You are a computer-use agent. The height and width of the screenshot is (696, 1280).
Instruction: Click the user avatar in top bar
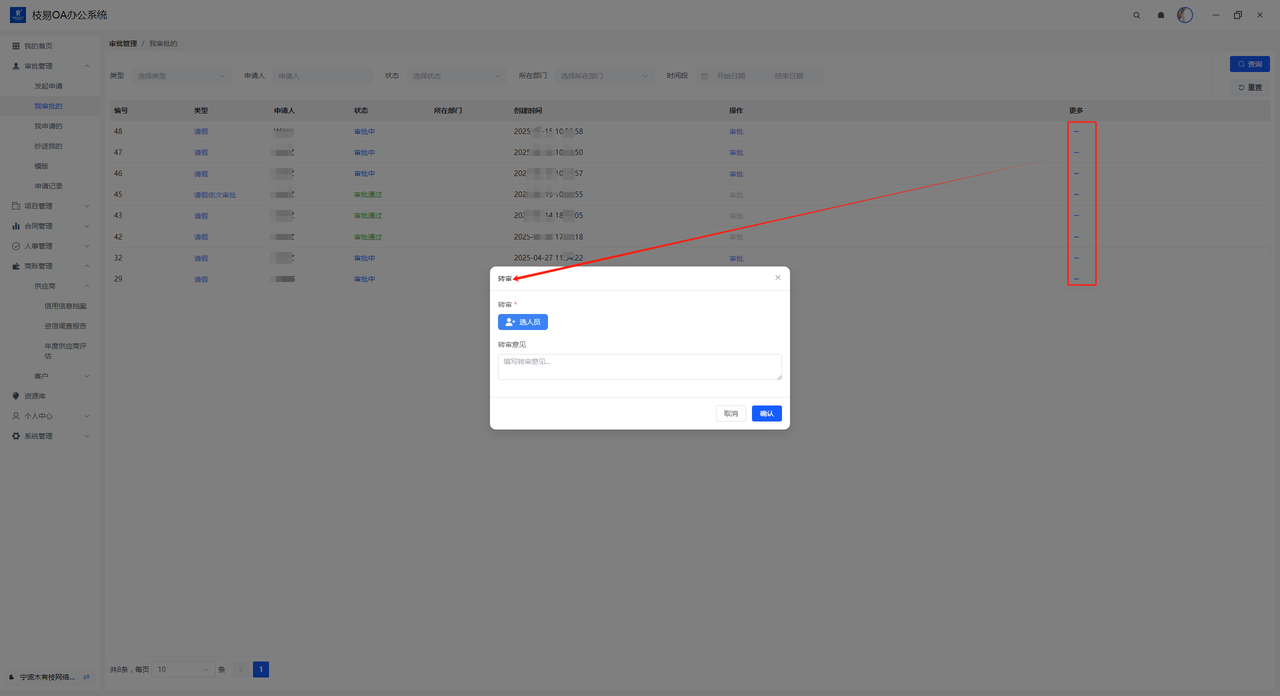click(x=1185, y=15)
